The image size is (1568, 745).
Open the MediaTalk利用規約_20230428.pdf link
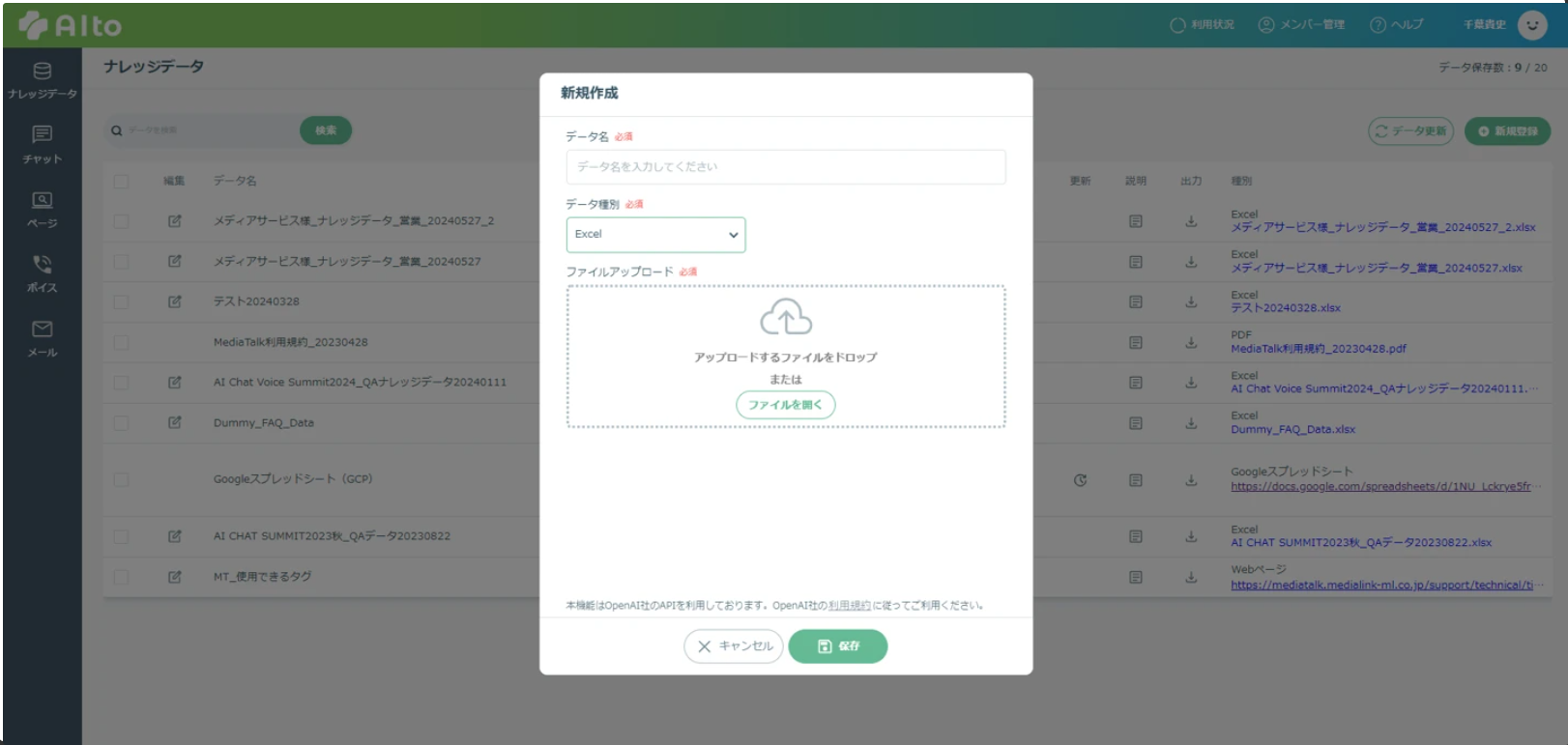(x=1318, y=349)
